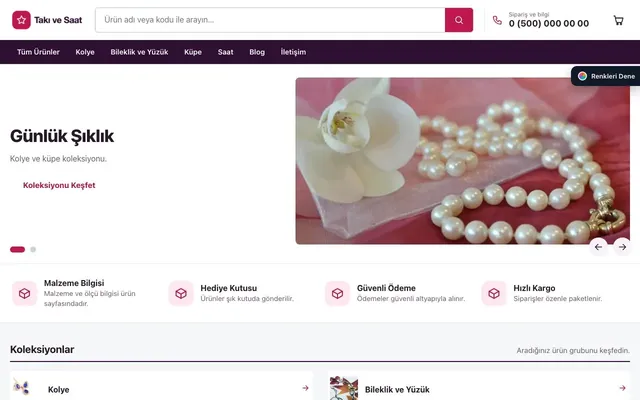The height and width of the screenshot is (400, 640).
Task: Click the magnifier search button
Action: click(x=459, y=20)
